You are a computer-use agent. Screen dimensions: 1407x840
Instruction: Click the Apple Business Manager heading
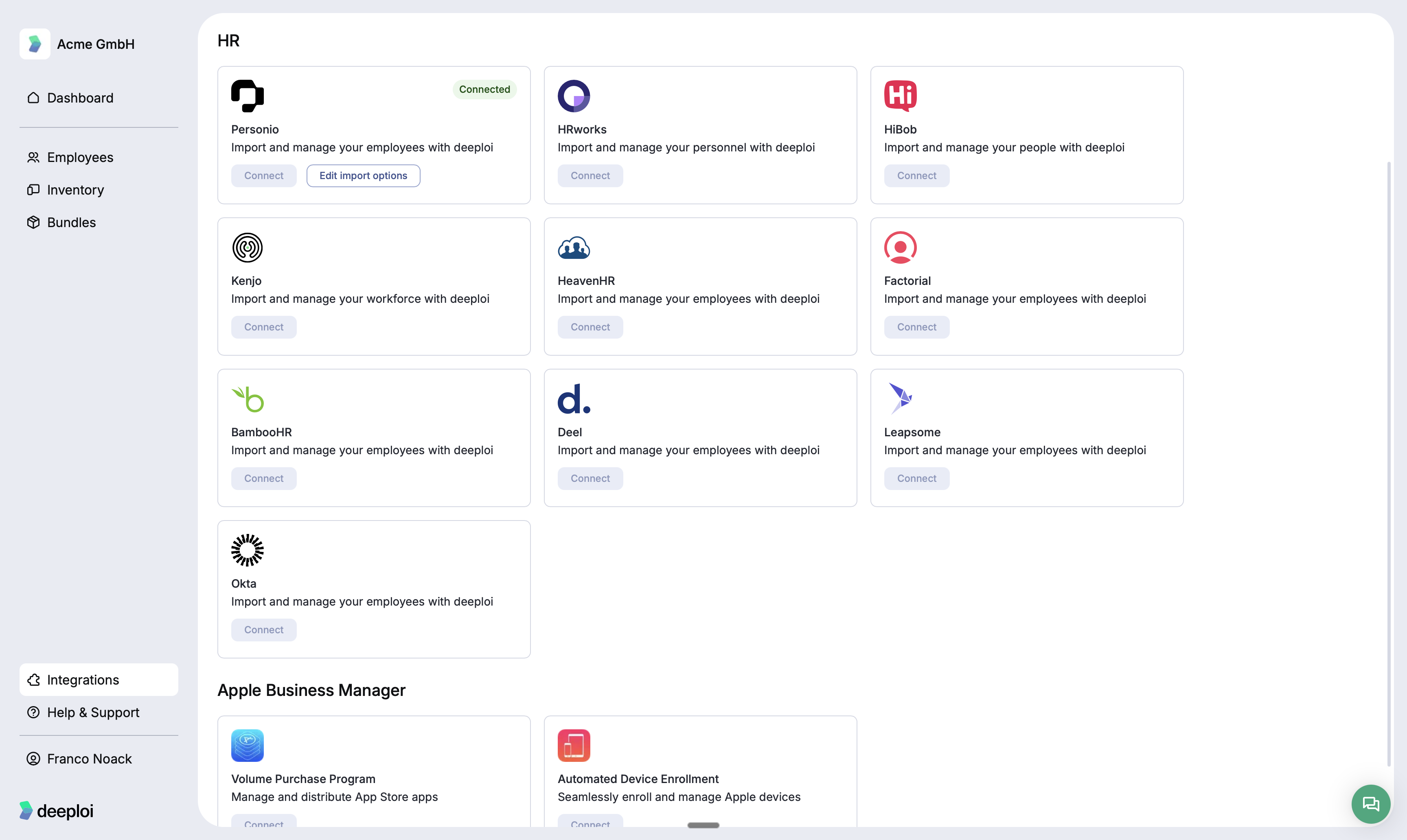pyautogui.click(x=311, y=690)
